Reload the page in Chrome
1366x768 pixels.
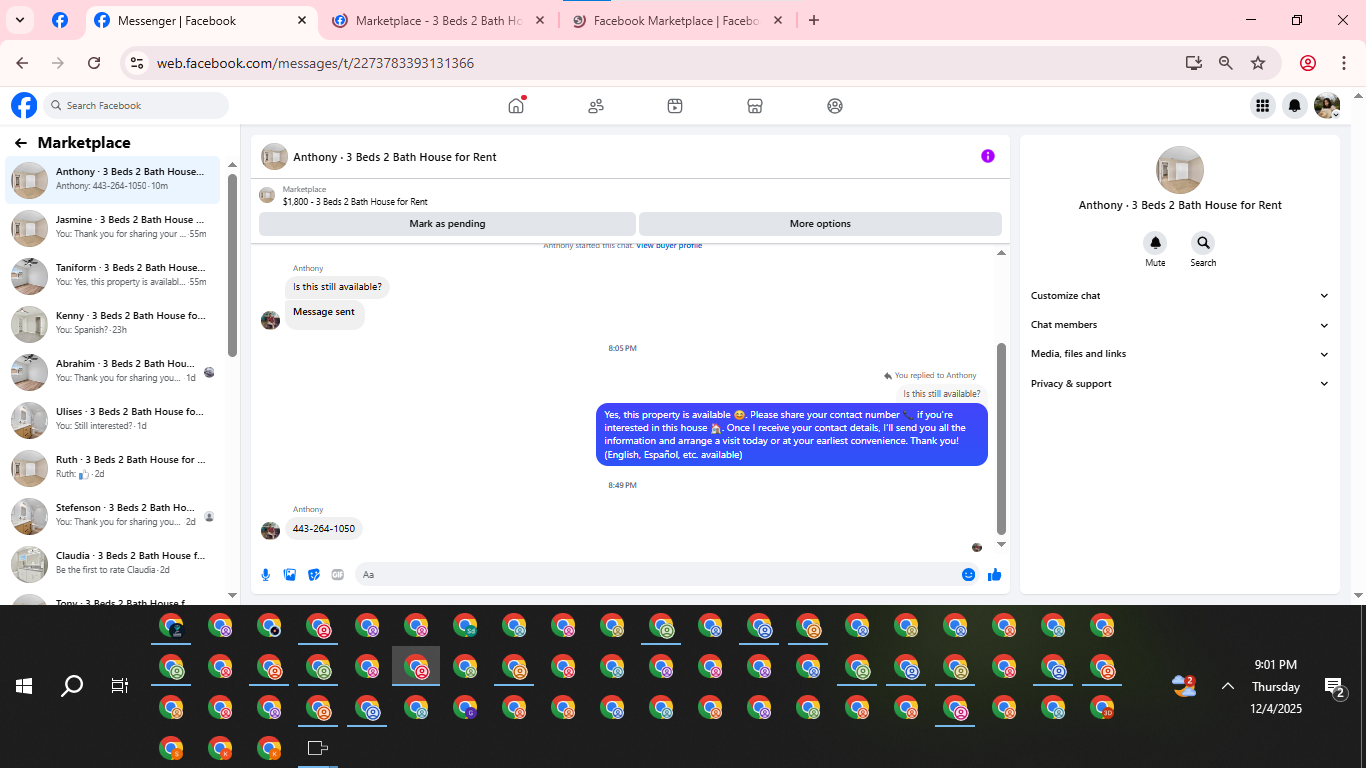click(94, 63)
